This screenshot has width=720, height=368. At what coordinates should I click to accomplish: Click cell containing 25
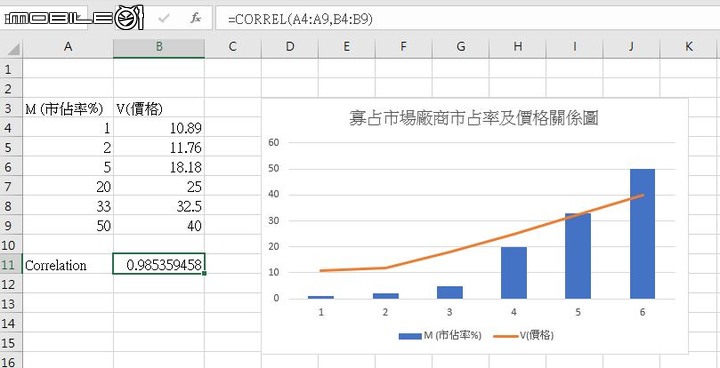click(x=159, y=187)
